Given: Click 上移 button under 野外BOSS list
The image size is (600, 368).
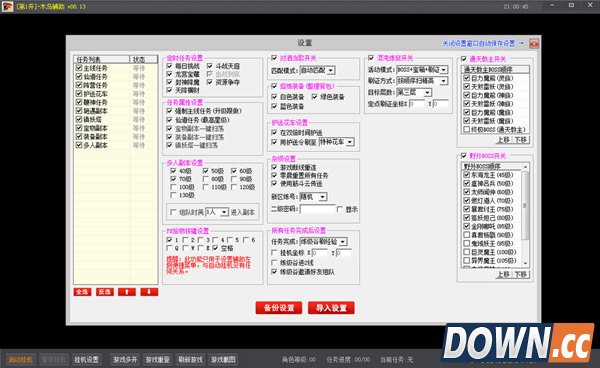Looking at the screenshot, I should click(504, 274).
